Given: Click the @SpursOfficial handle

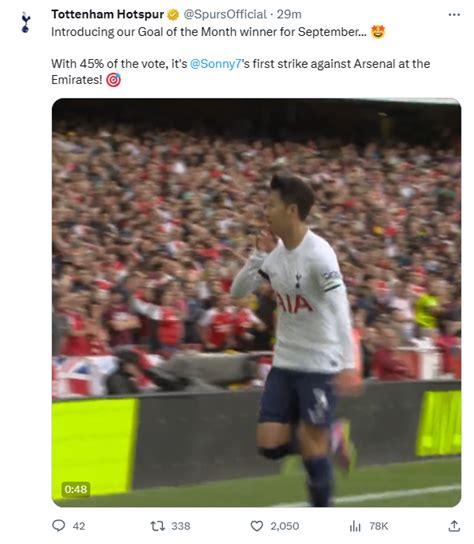Looking at the screenshot, I should point(225,14).
